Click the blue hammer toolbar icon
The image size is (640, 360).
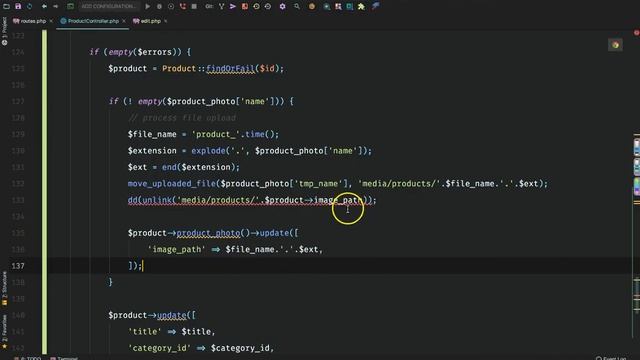click(376, 6)
